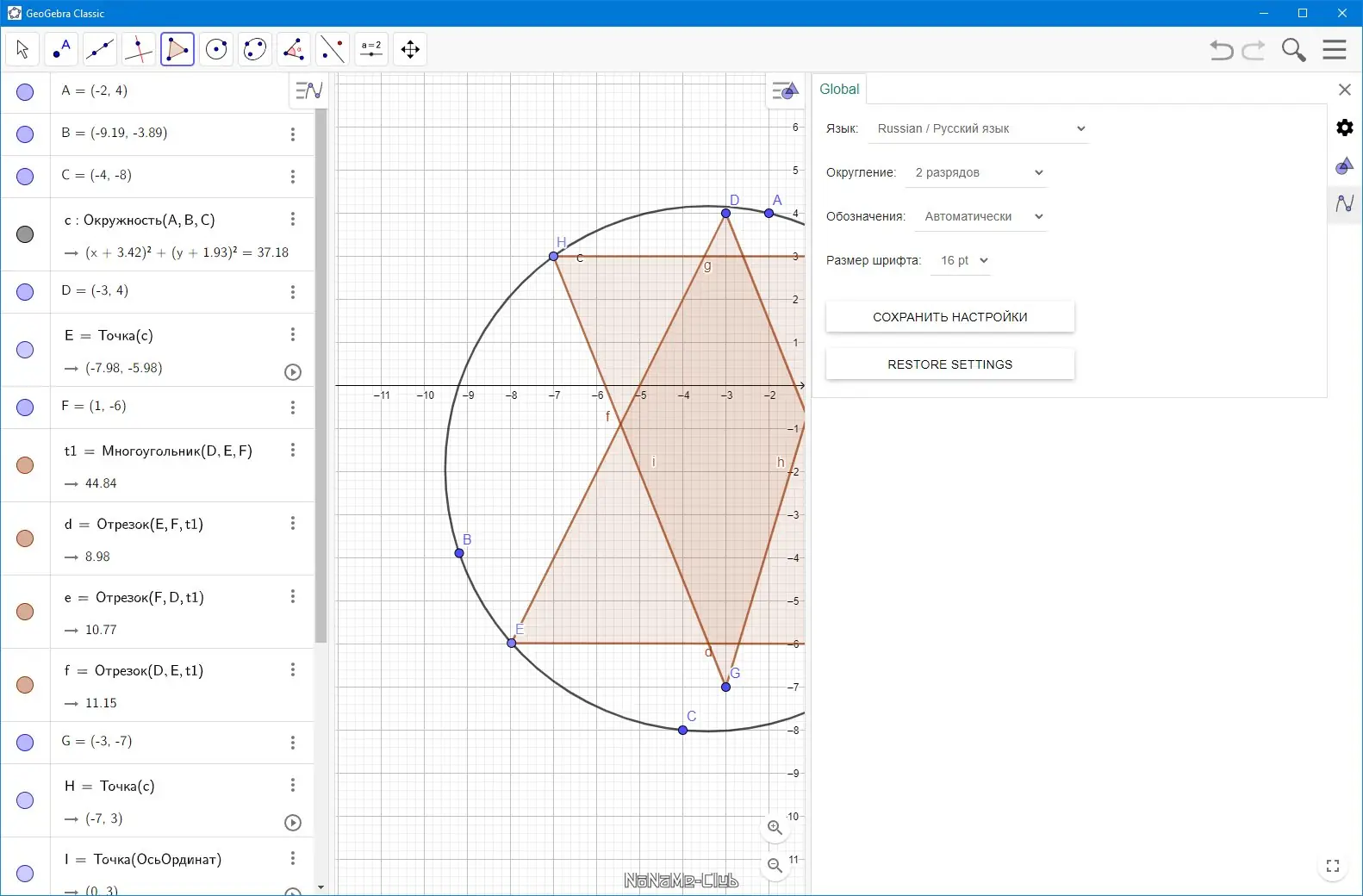Select the Polygon tool
1363x896 pixels.
tap(177, 49)
